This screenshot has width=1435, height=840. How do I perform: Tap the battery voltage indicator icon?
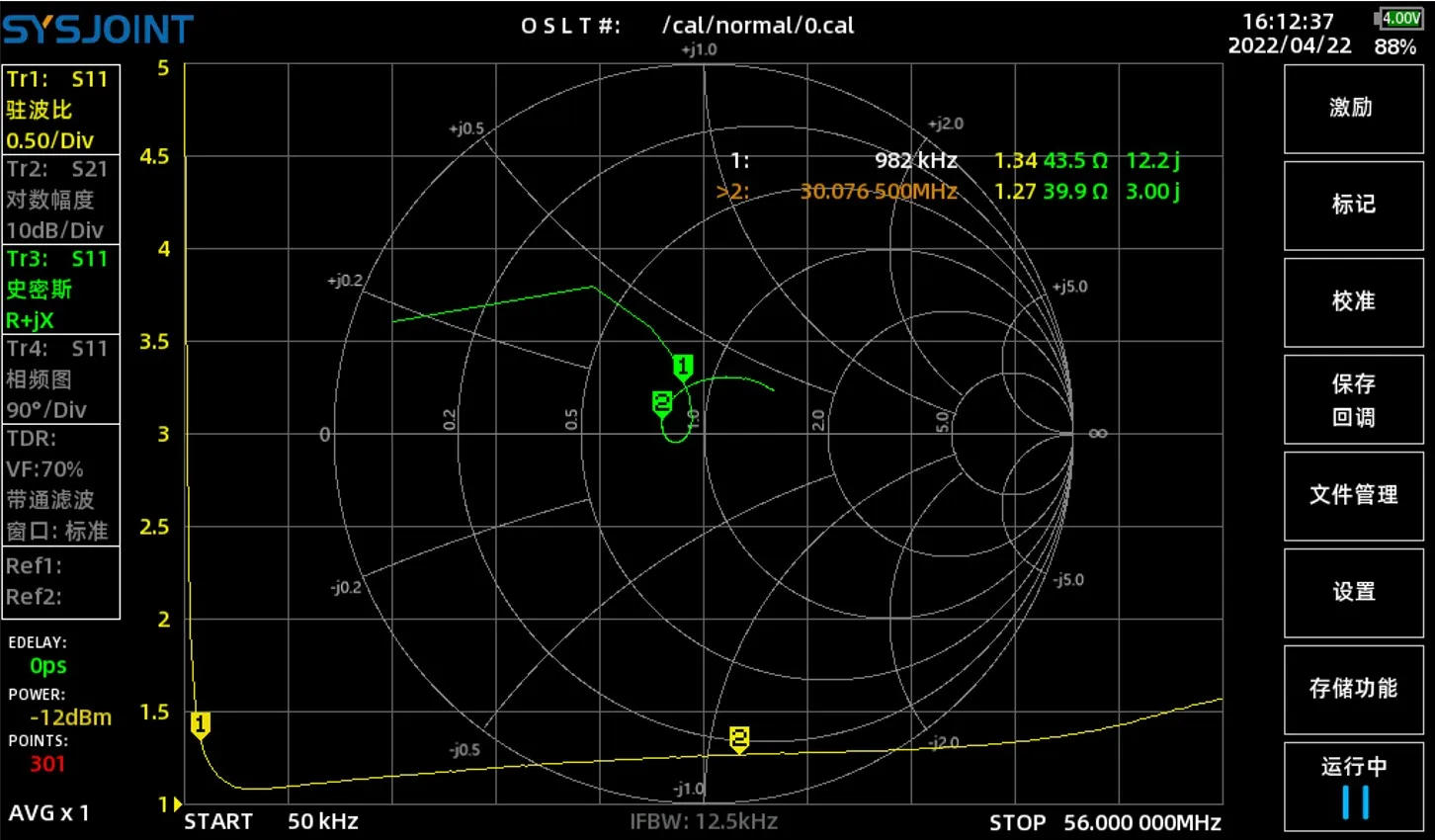[1398, 19]
